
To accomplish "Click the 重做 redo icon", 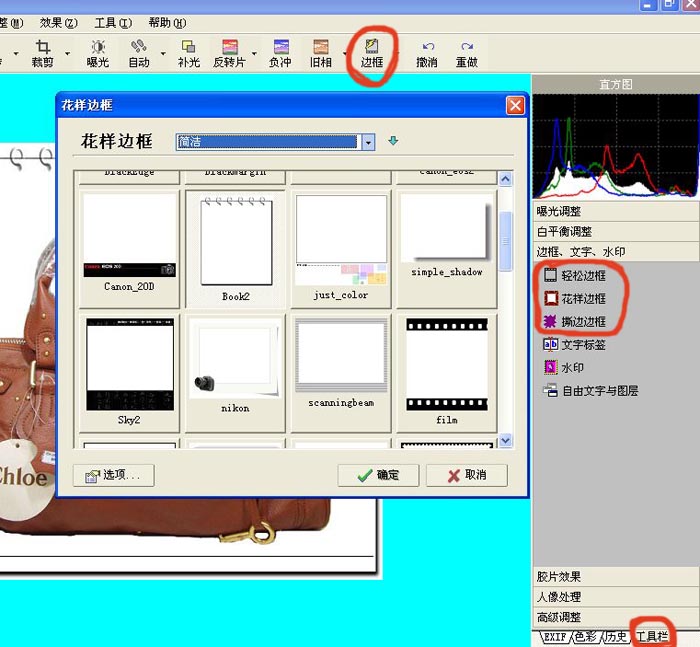I will click(x=467, y=54).
